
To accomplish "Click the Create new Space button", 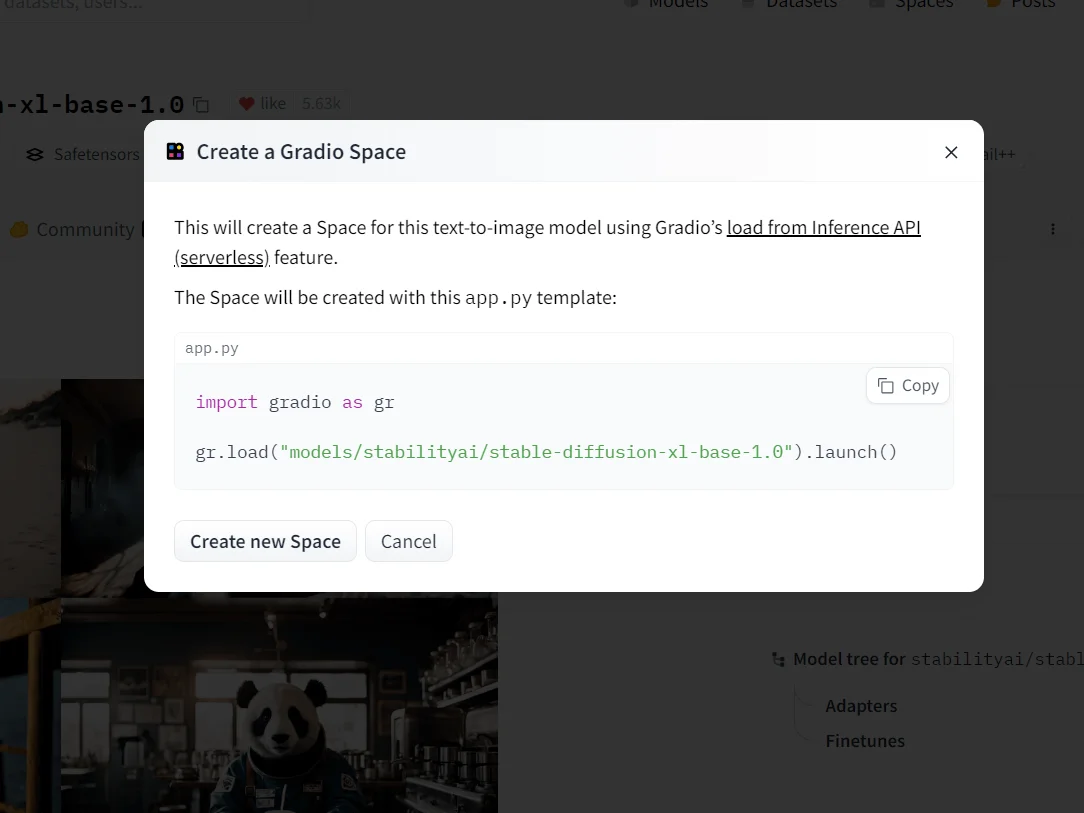I will pos(265,541).
